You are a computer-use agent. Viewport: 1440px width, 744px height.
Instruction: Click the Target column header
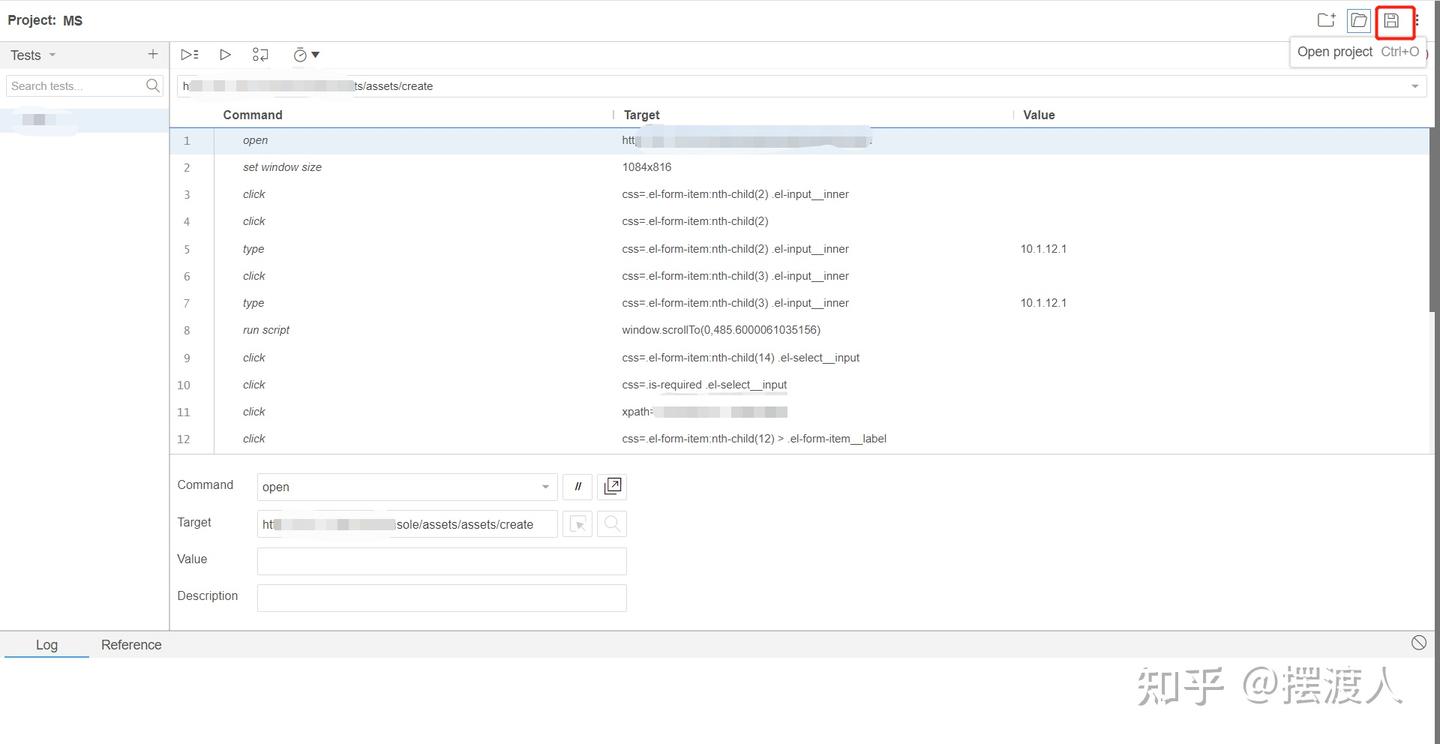click(x=642, y=115)
